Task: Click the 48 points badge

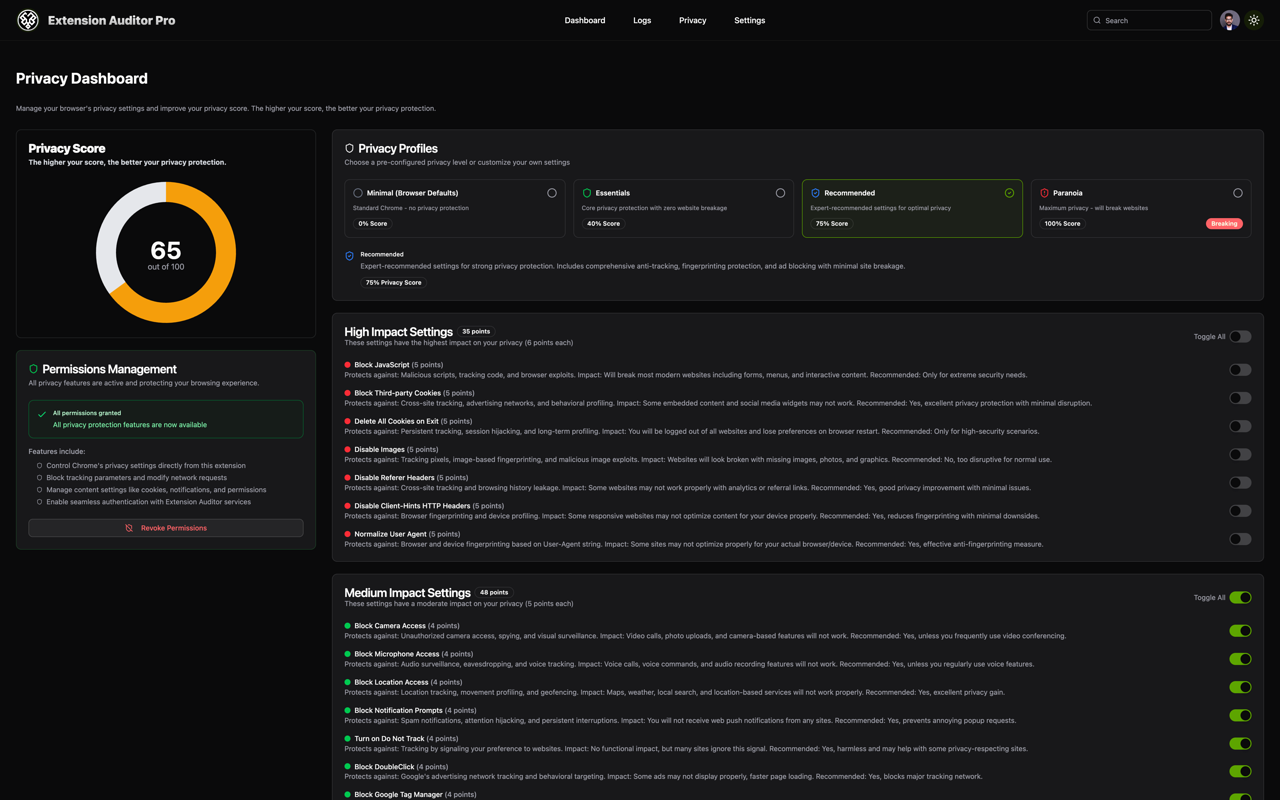Action: tap(494, 593)
